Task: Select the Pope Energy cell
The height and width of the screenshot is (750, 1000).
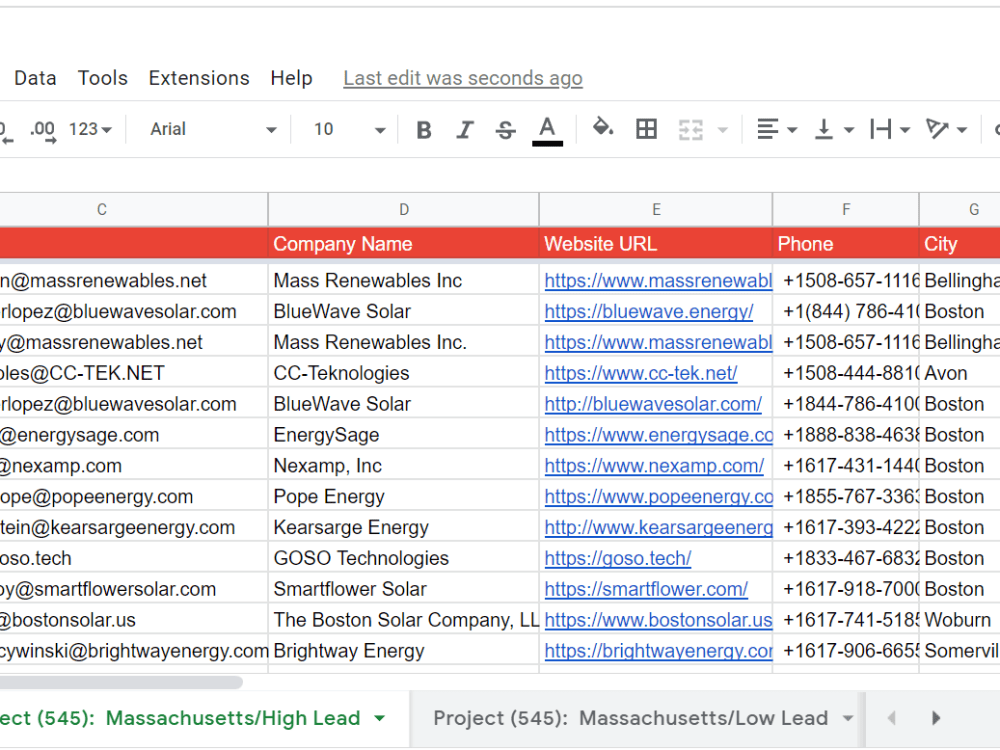Action: [x=404, y=497]
